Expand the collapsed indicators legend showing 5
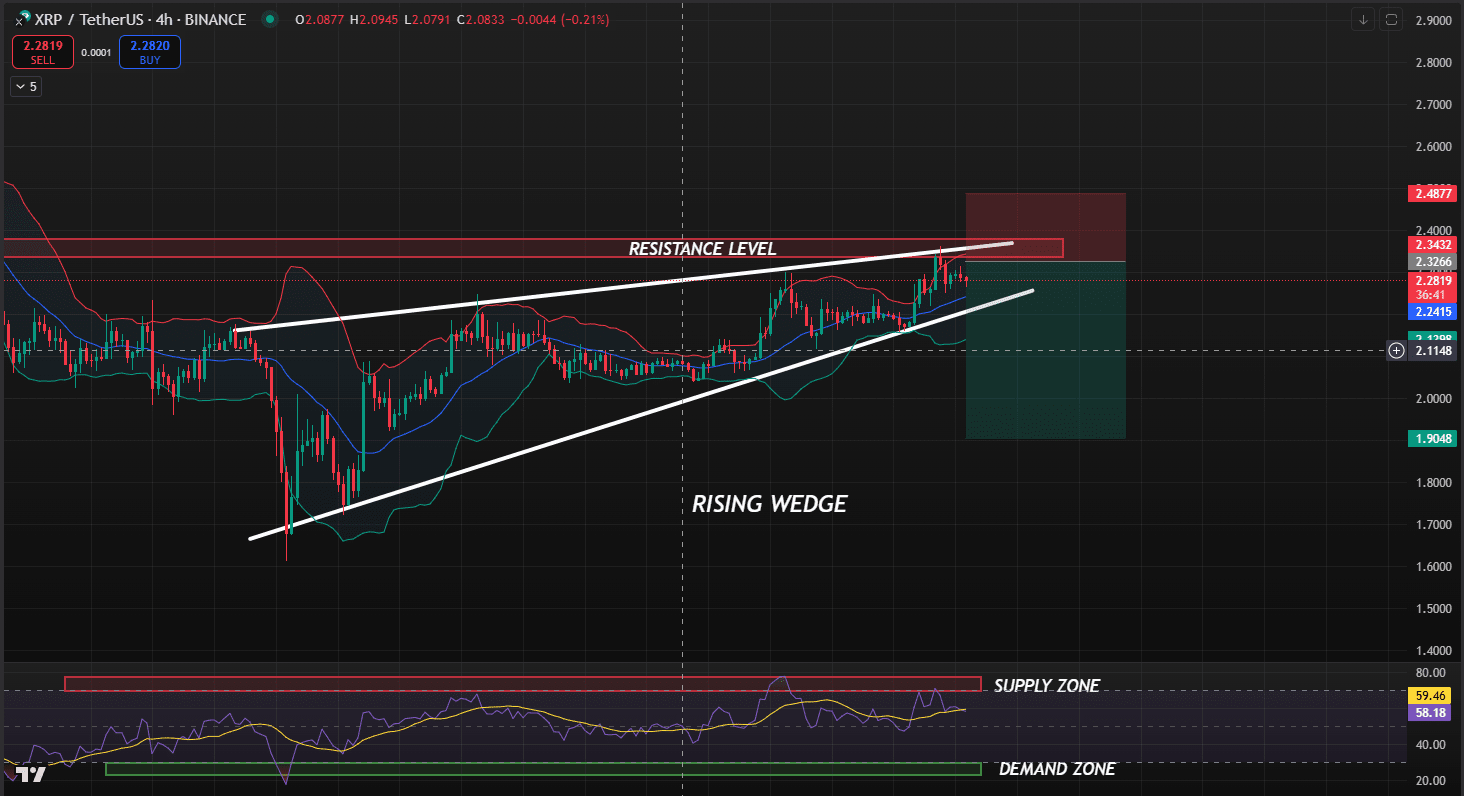 click(x=25, y=87)
